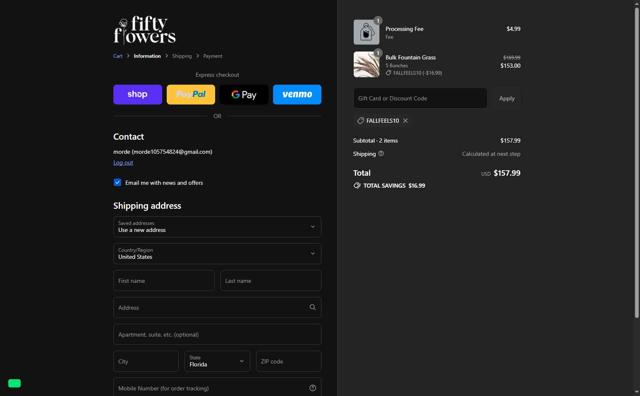Click the green chat widget button
The width and height of the screenshot is (640, 396).
tap(14, 383)
